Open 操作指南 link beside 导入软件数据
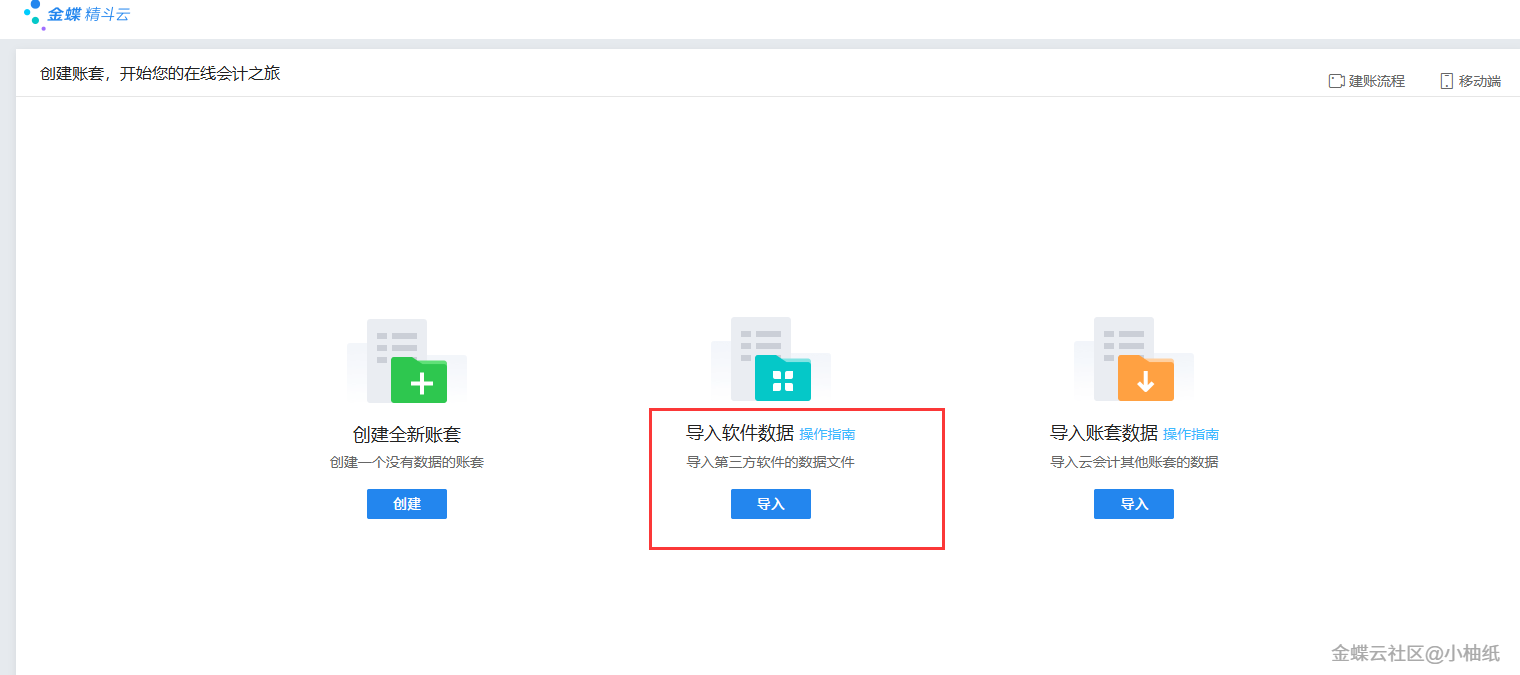1520x675 pixels. [827, 434]
